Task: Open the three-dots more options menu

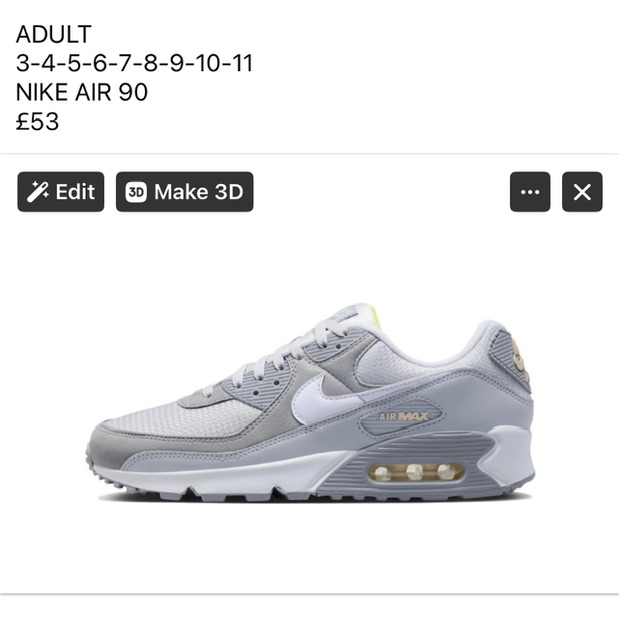Action: (530, 192)
